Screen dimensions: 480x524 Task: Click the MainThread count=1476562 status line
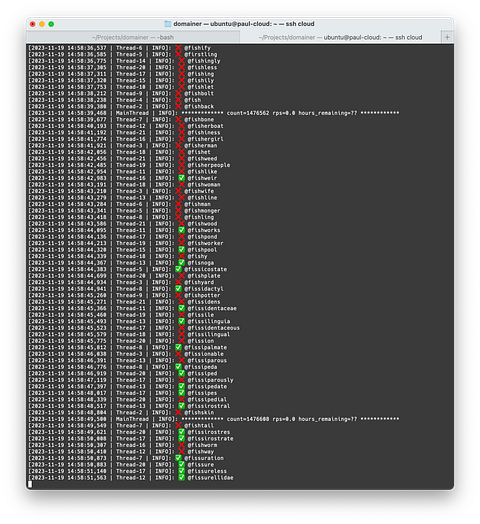(214, 113)
